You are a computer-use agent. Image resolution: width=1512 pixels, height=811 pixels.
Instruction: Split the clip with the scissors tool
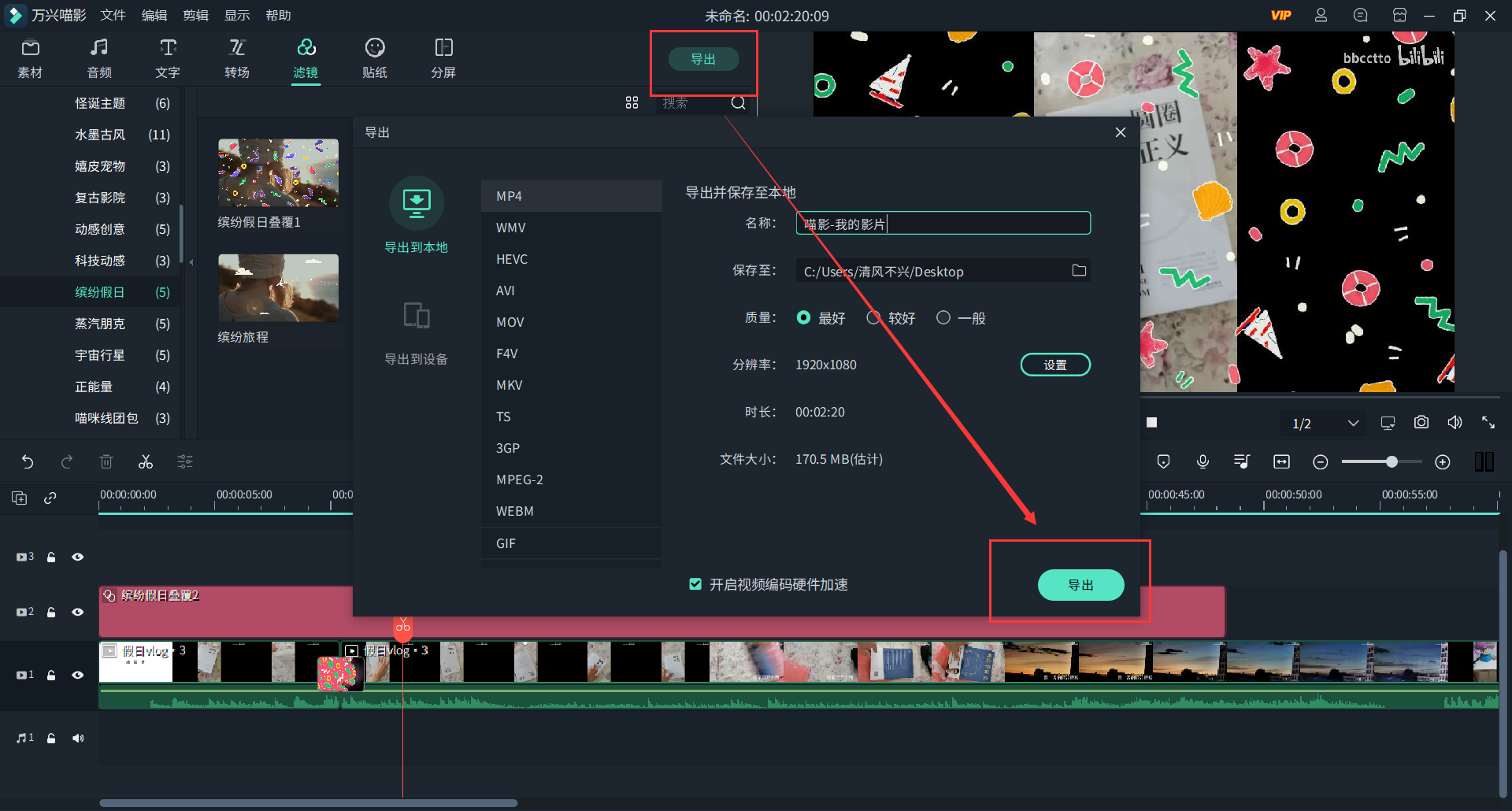coord(146,461)
